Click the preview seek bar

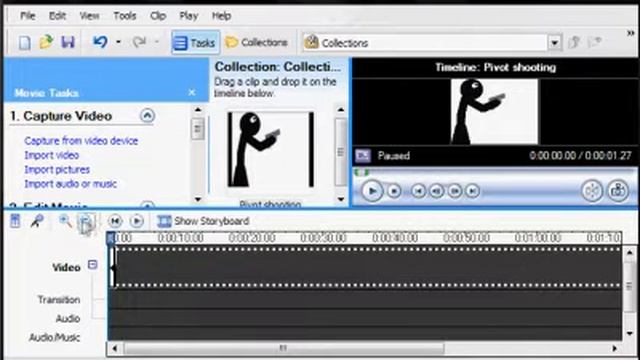click(495, 173)
